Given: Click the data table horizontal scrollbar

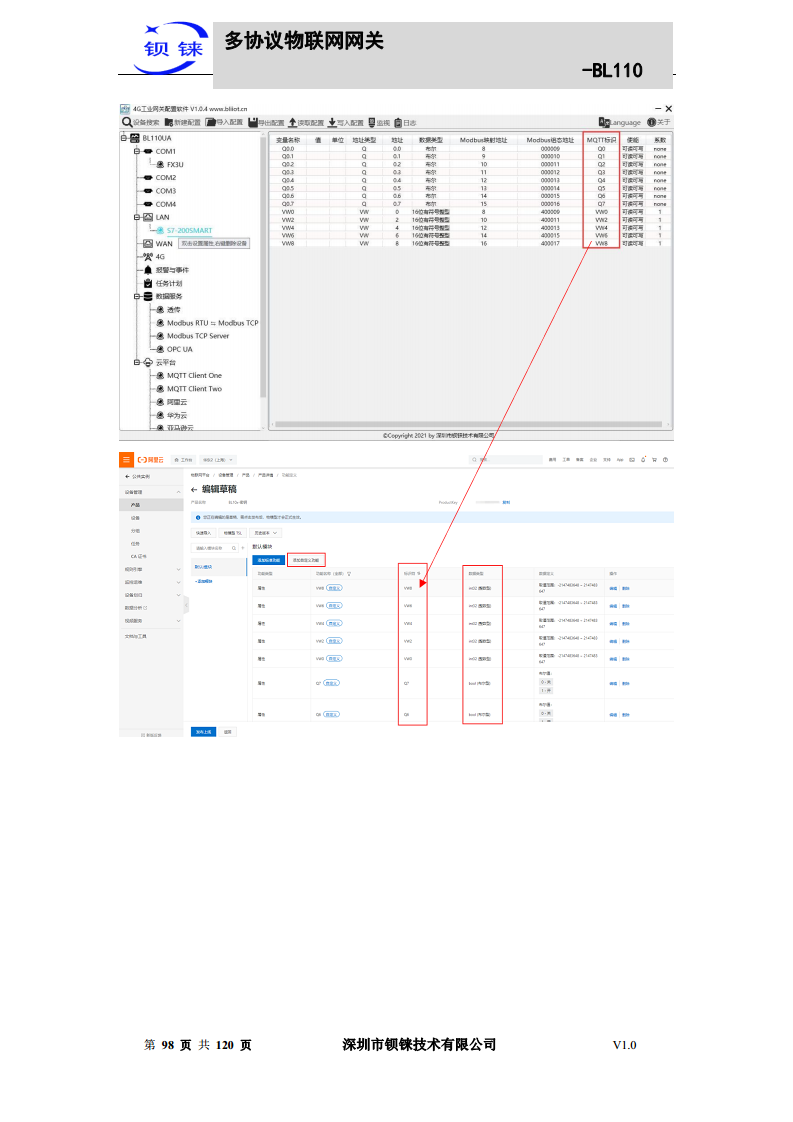Looking at the screenshot, I should click(470, 424).
